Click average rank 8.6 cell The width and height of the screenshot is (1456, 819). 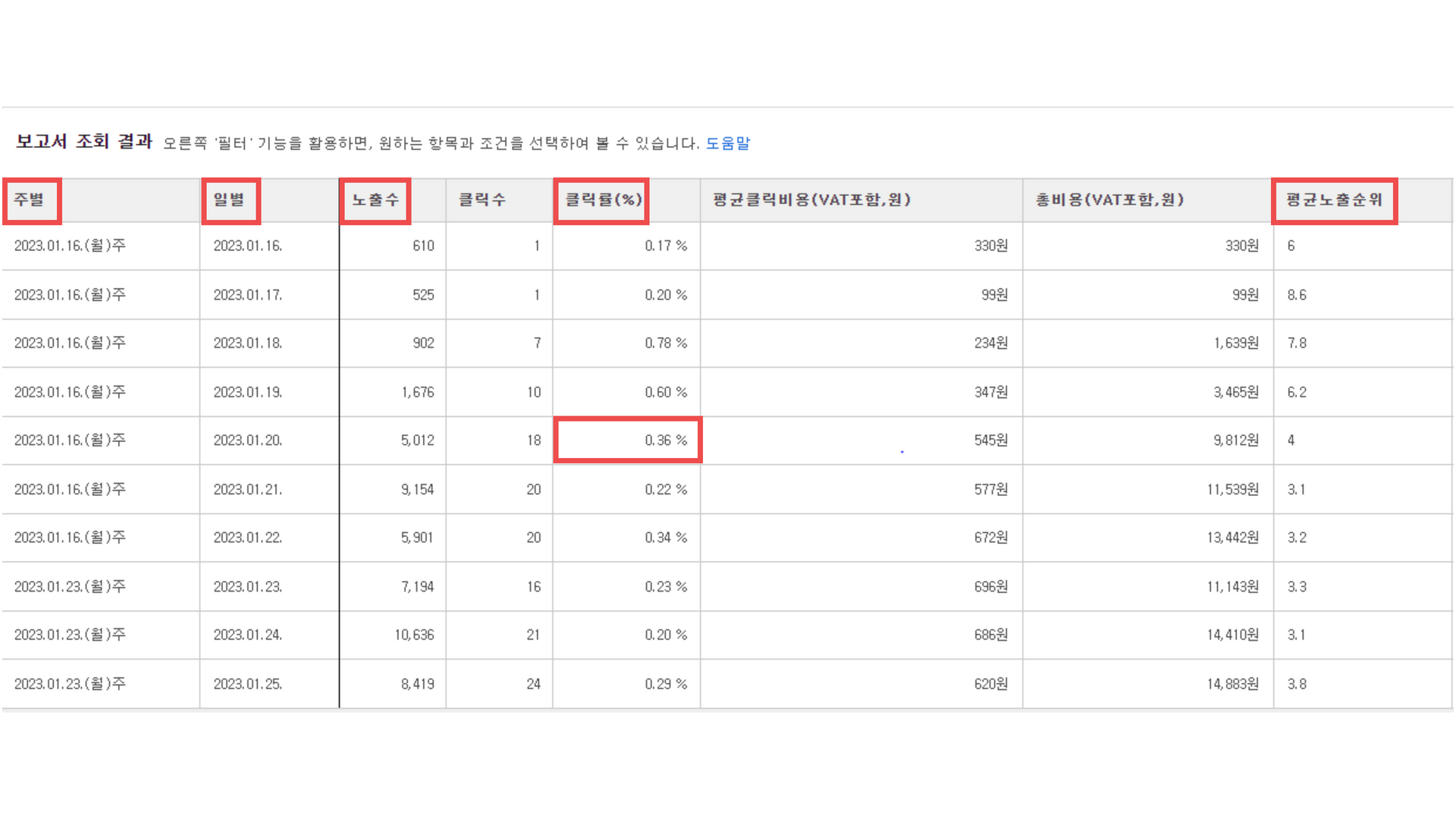click(x=1297, y=295)
